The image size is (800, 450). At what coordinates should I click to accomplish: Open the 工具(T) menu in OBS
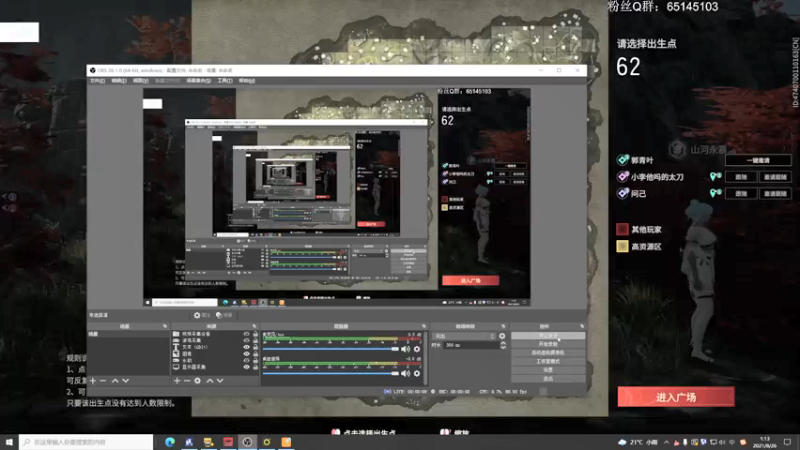click(x=225, y=81)
